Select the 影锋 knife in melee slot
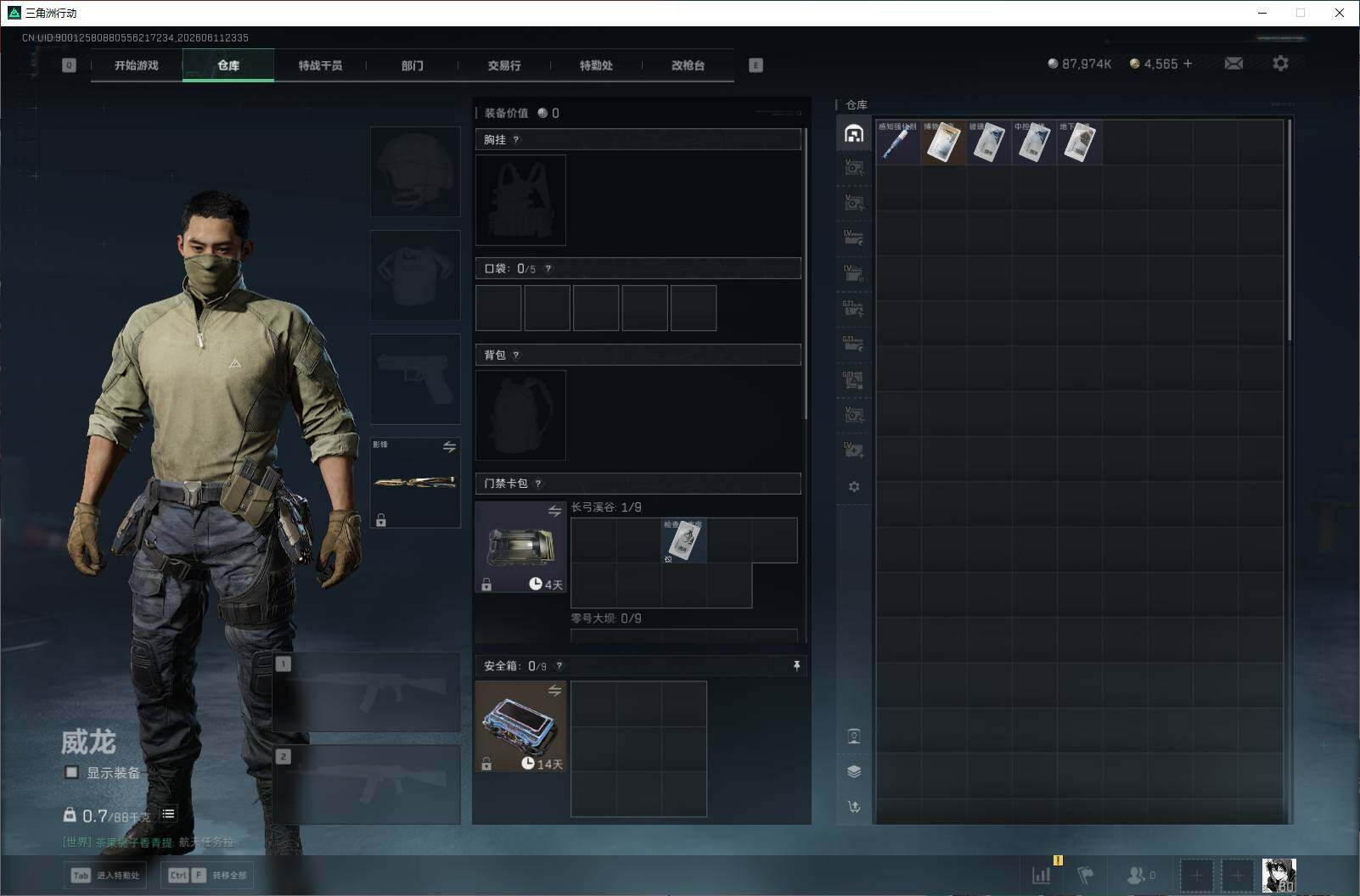Screen dimensions: 1360x896 [x=415, y=483]
